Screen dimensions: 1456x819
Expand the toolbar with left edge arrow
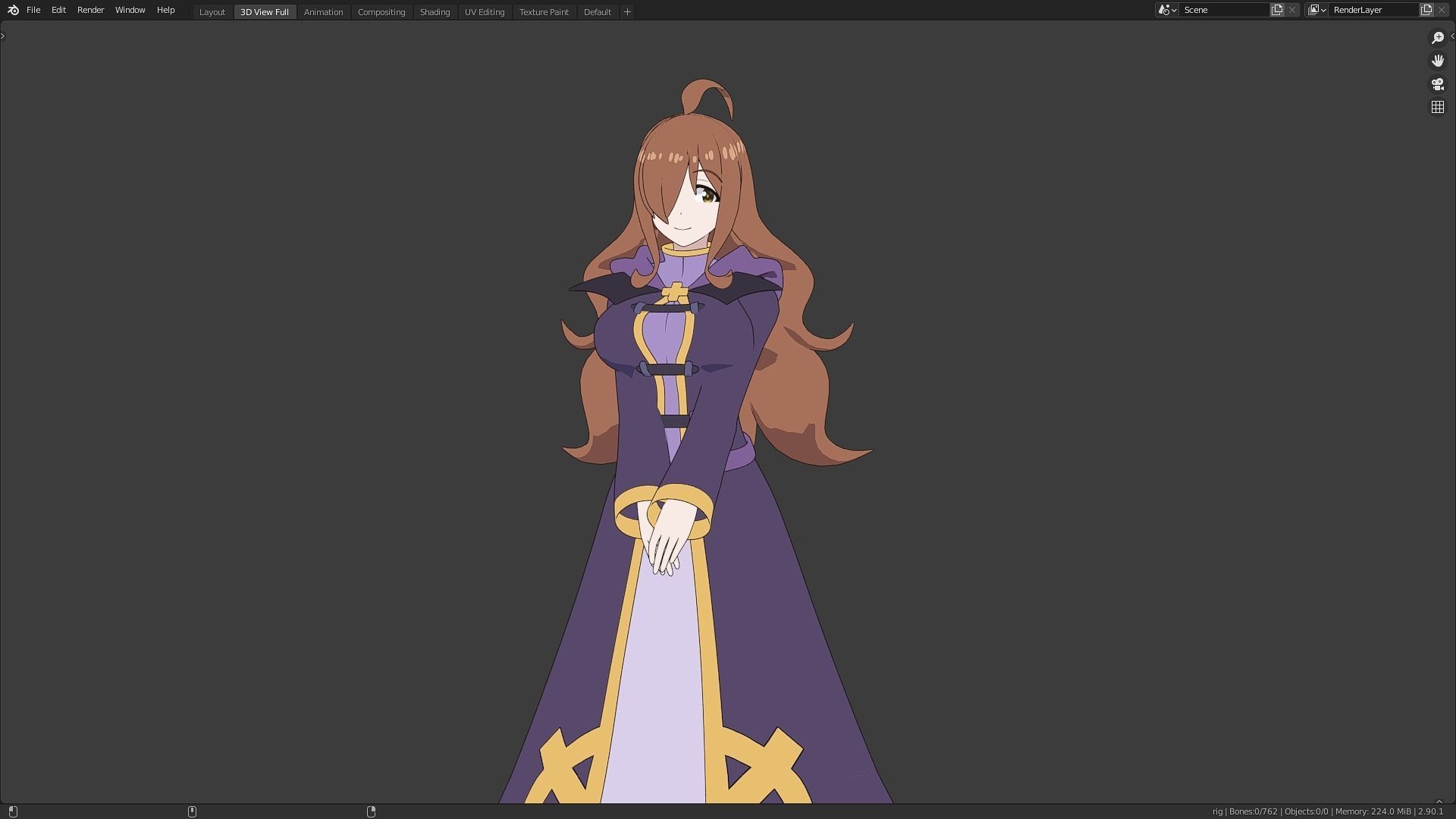click(3, 36)
